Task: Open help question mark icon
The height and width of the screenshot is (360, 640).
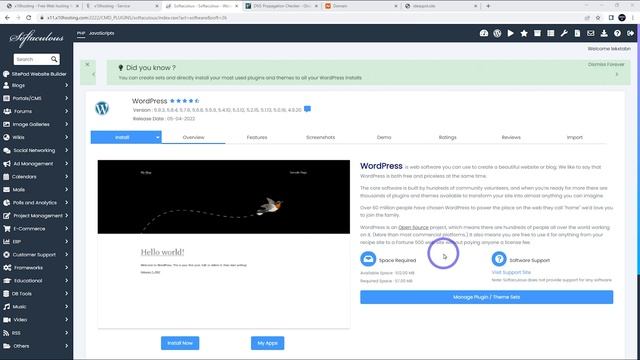Action: pos(617,33)
